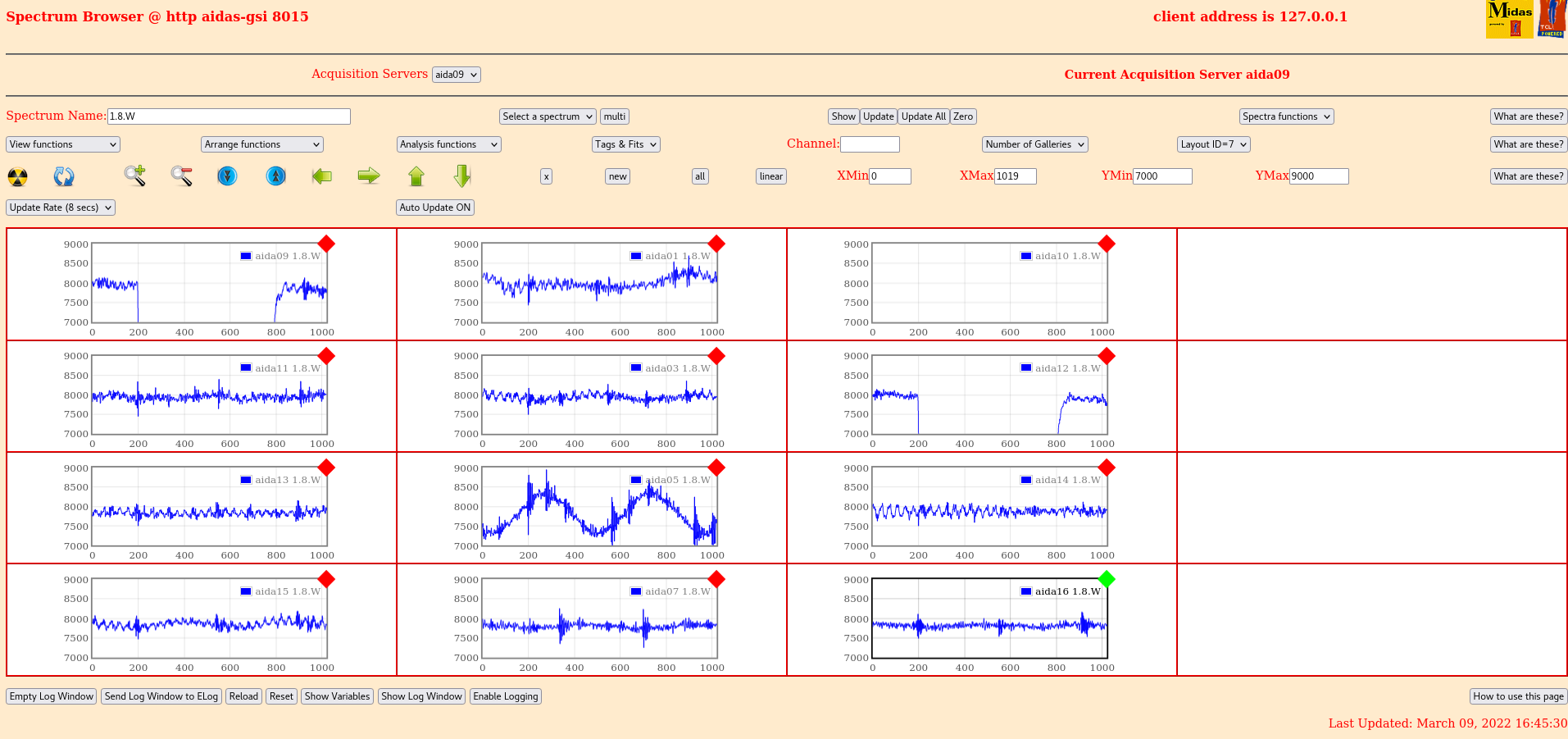Toggle the Auto Update ON button
Screen dimensions: 1568x739
click(x=434, y=208)
